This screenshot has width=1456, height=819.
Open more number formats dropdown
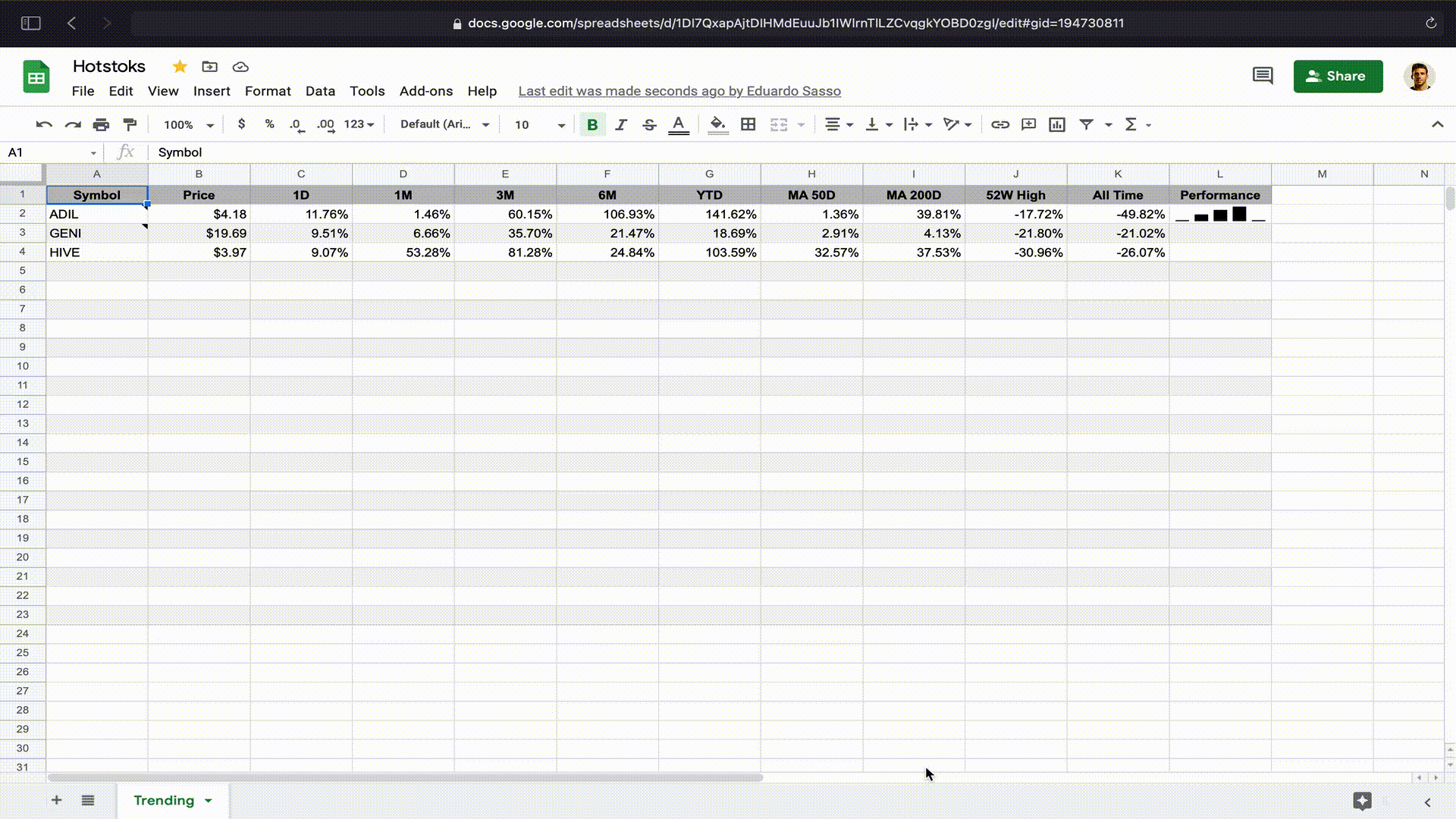pos(359,124)
